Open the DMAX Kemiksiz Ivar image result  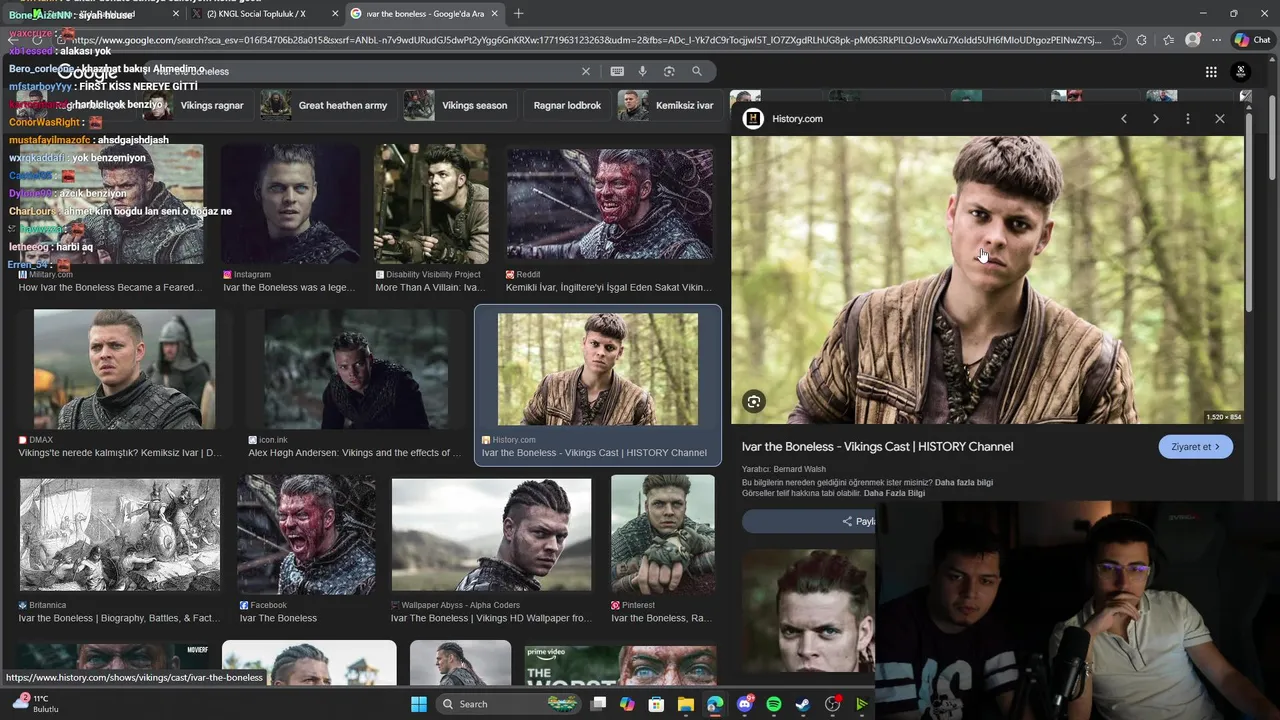pyautogui.click(x=124, y=369)
